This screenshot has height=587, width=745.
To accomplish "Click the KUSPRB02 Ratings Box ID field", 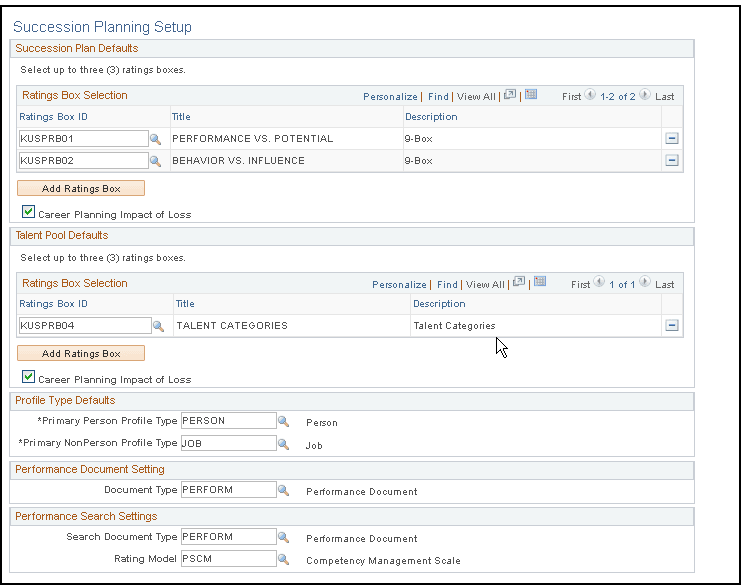I will tap(83, 160).
